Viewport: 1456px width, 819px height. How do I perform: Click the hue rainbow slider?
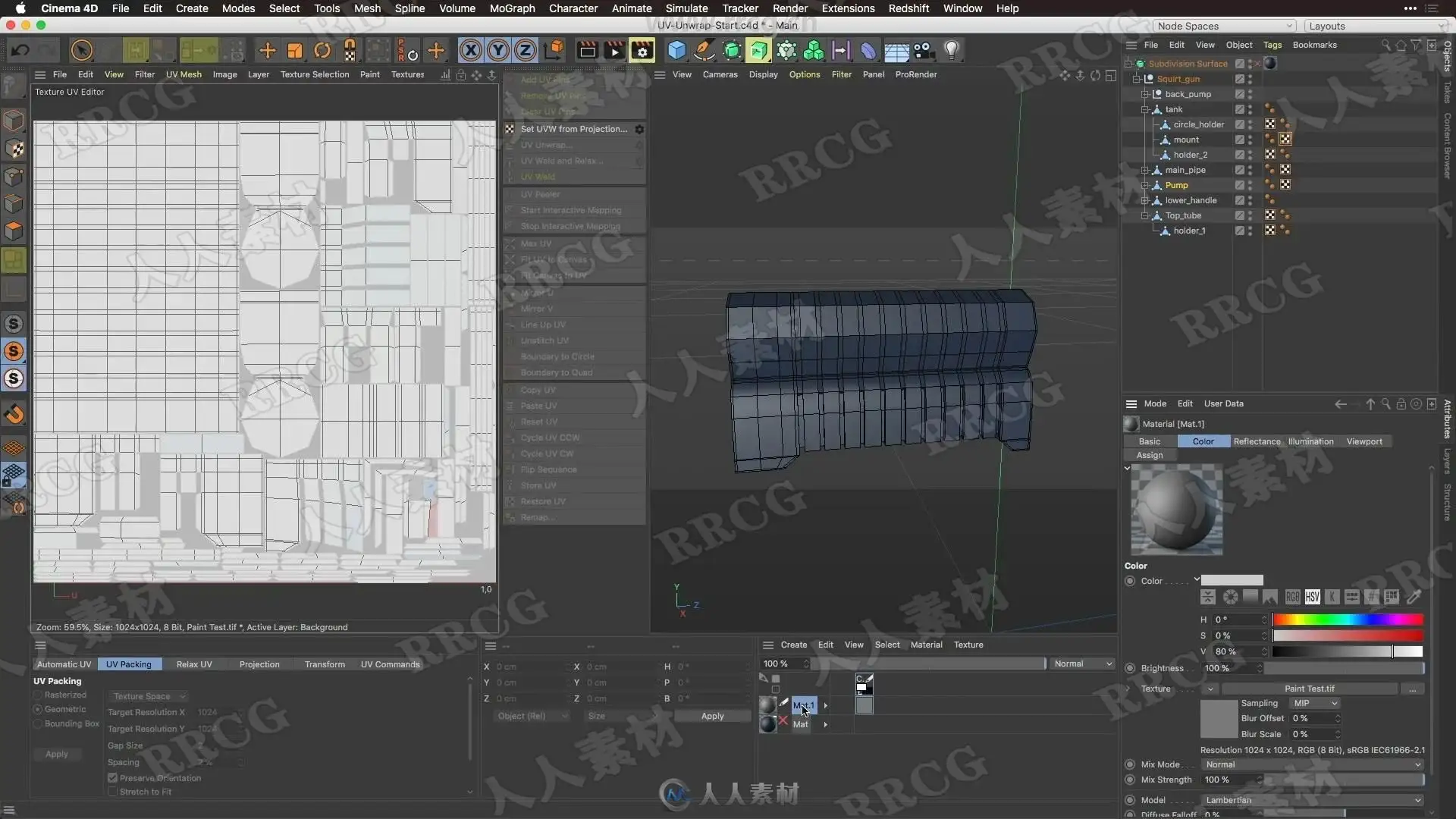(x=1348, y=620)
